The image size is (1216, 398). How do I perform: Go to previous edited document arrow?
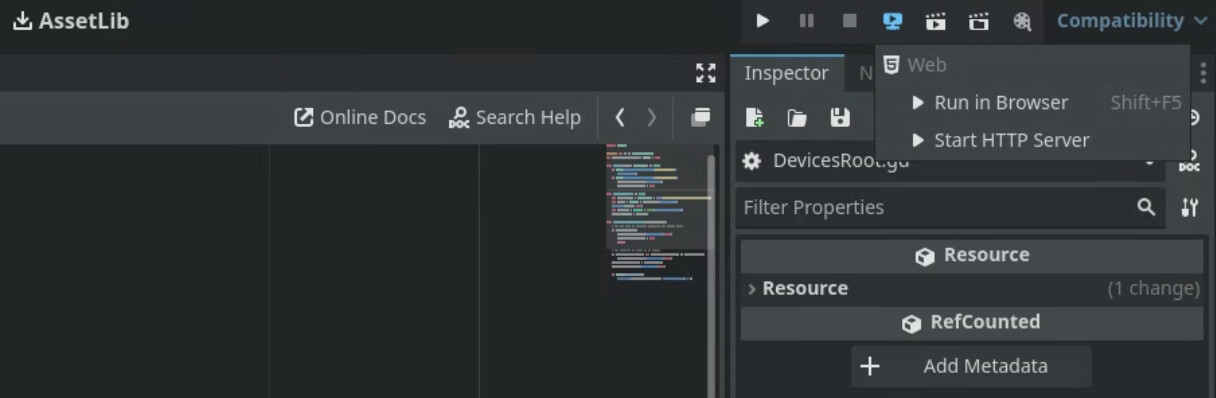(620, 117)
